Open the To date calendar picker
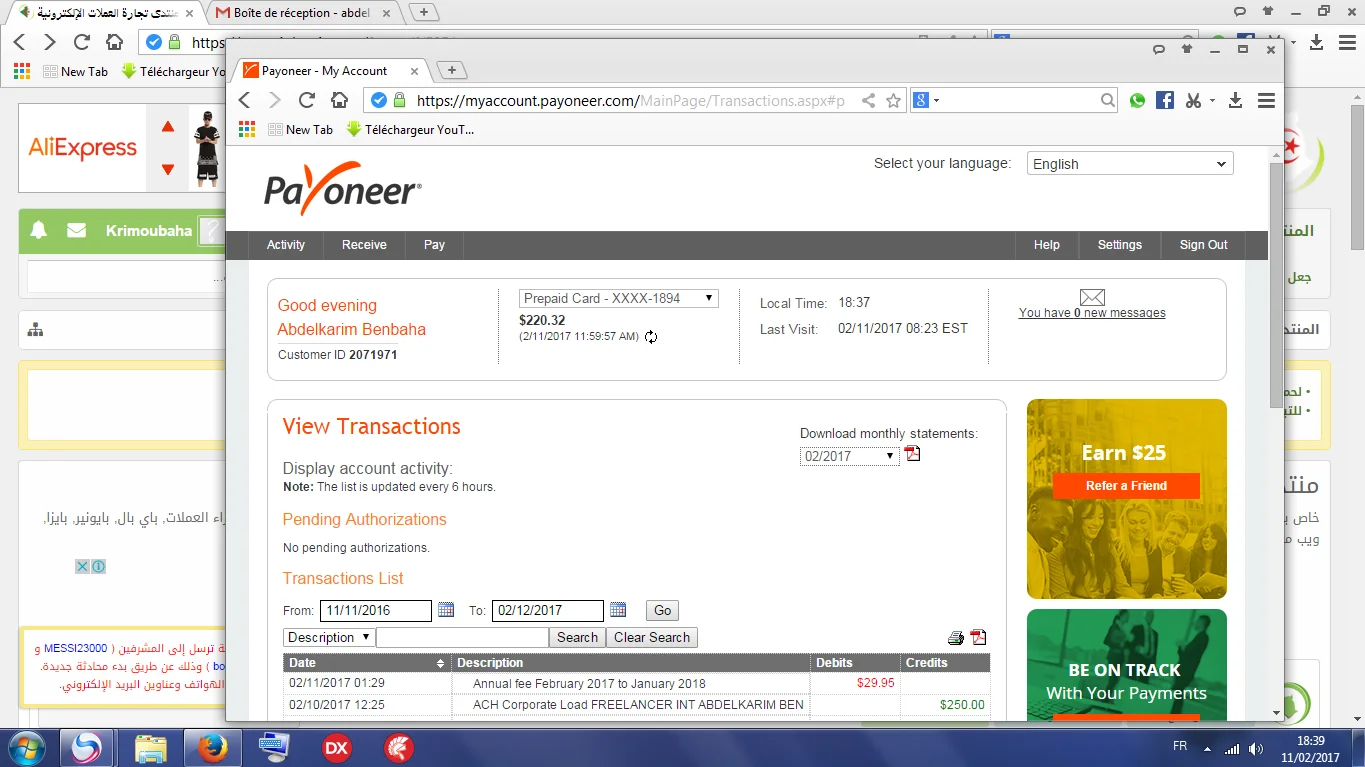 tap(618, 610)
